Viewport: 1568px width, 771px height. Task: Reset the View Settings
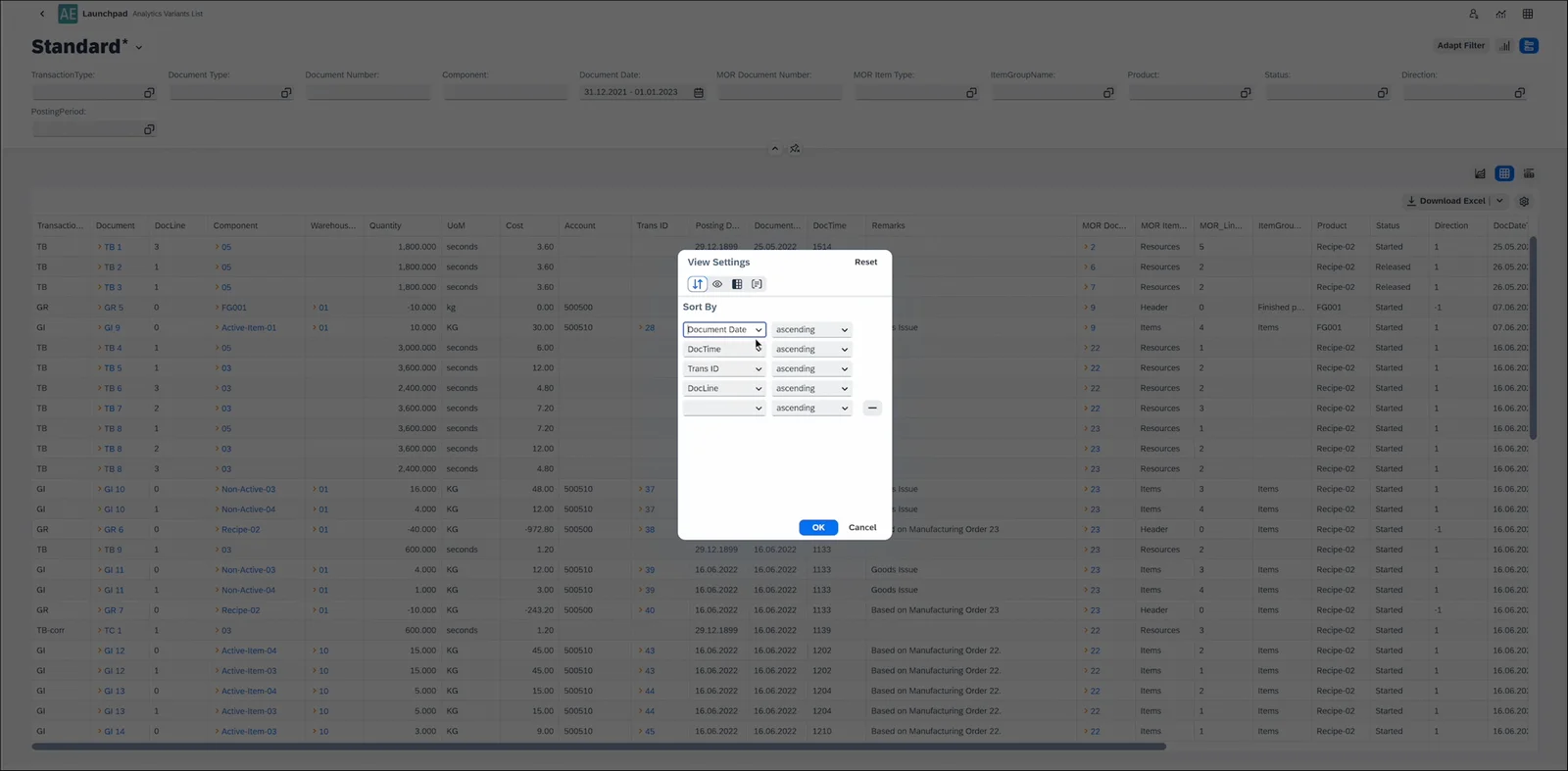click(x=865, y=263)
